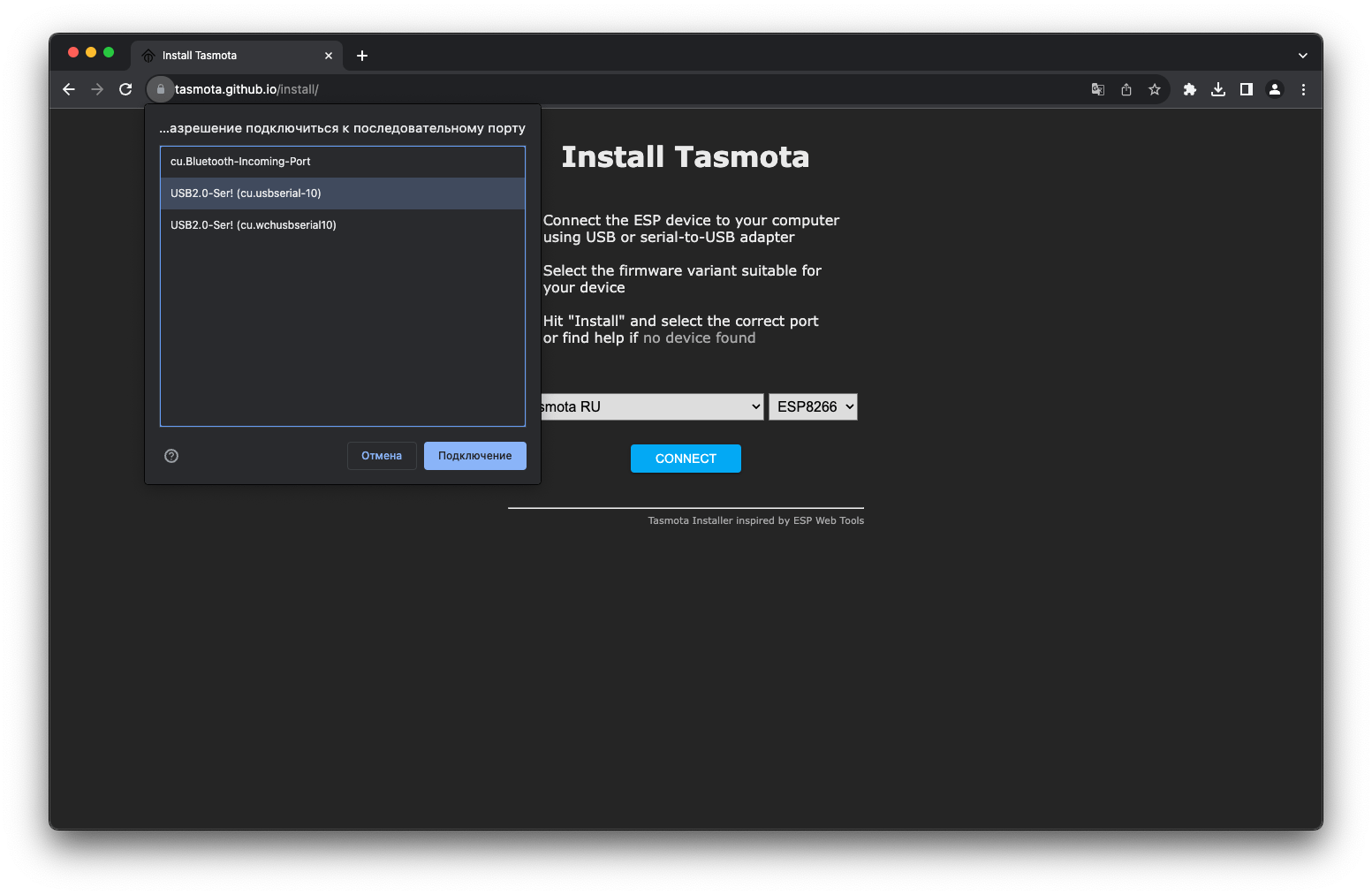
Task: Click the browser back arrow
Action: coord(69,89)
